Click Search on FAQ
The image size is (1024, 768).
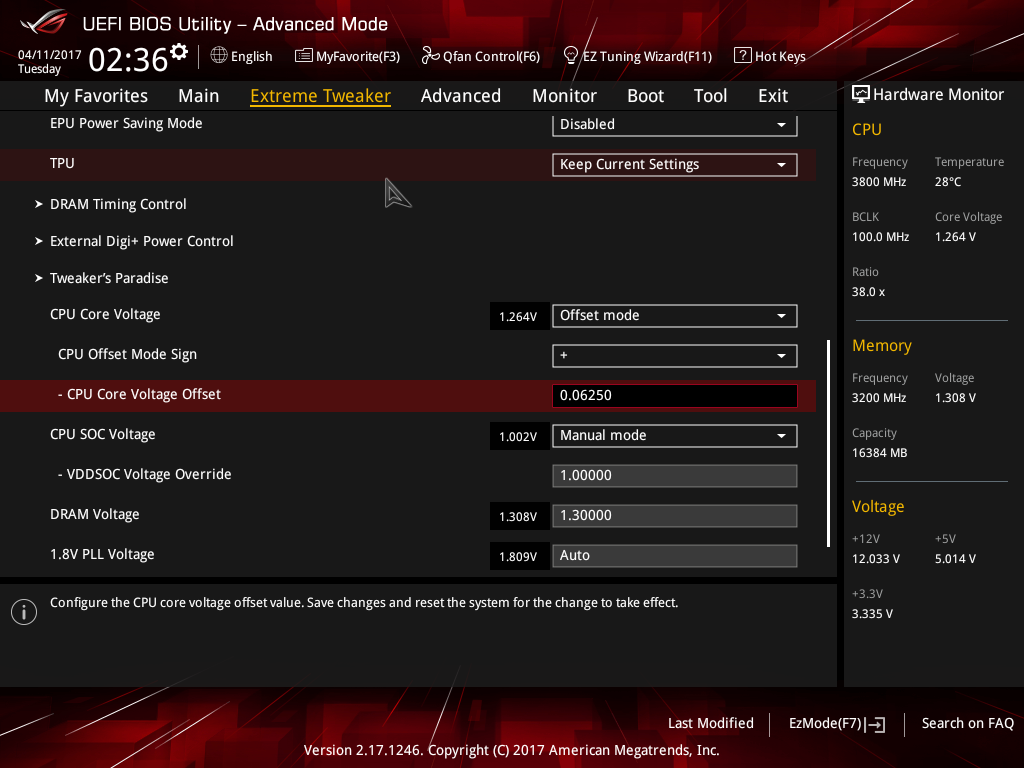coord(967,724)
